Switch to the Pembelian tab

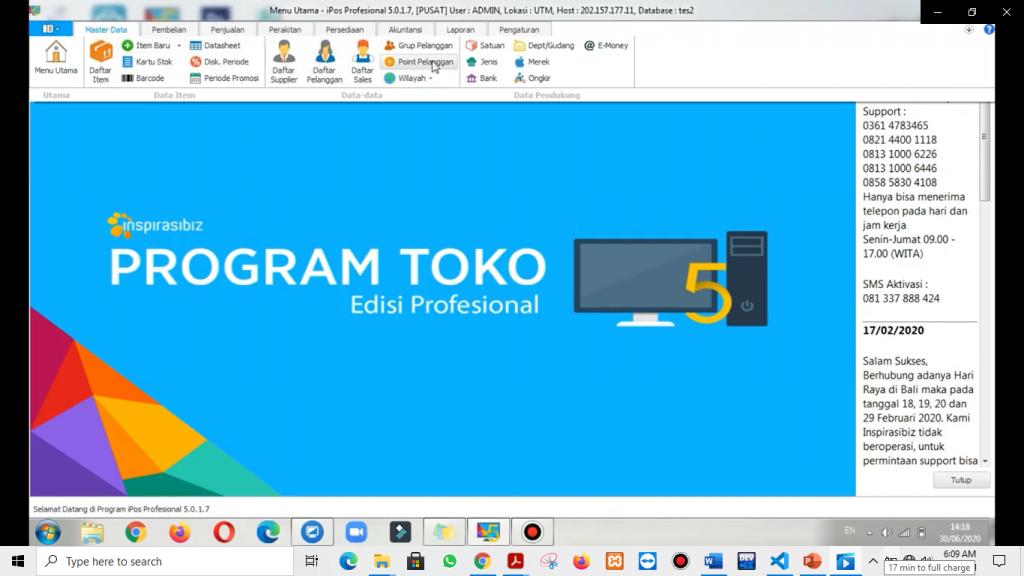[x=168, y=29]
